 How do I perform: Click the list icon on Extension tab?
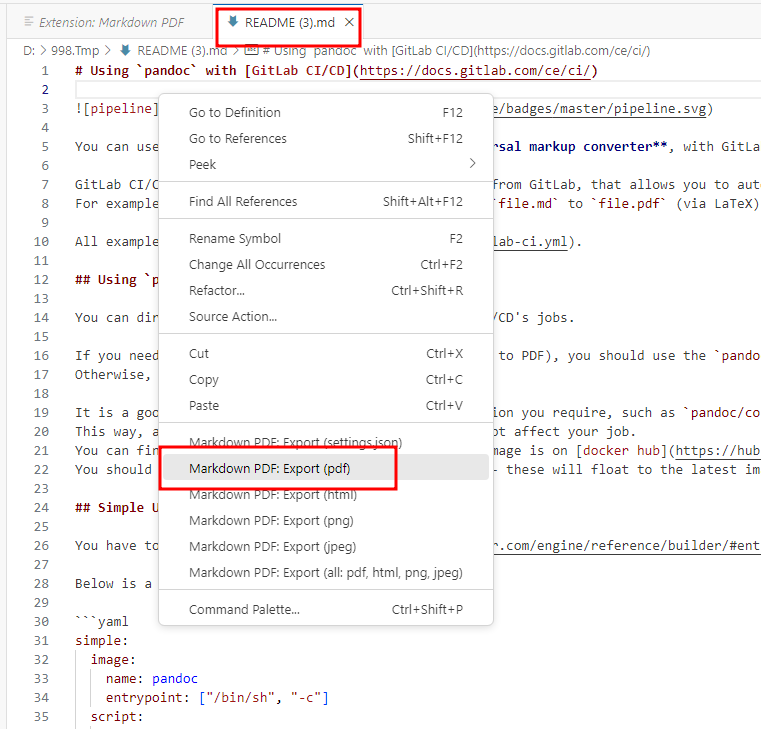(x=29, y=21)
